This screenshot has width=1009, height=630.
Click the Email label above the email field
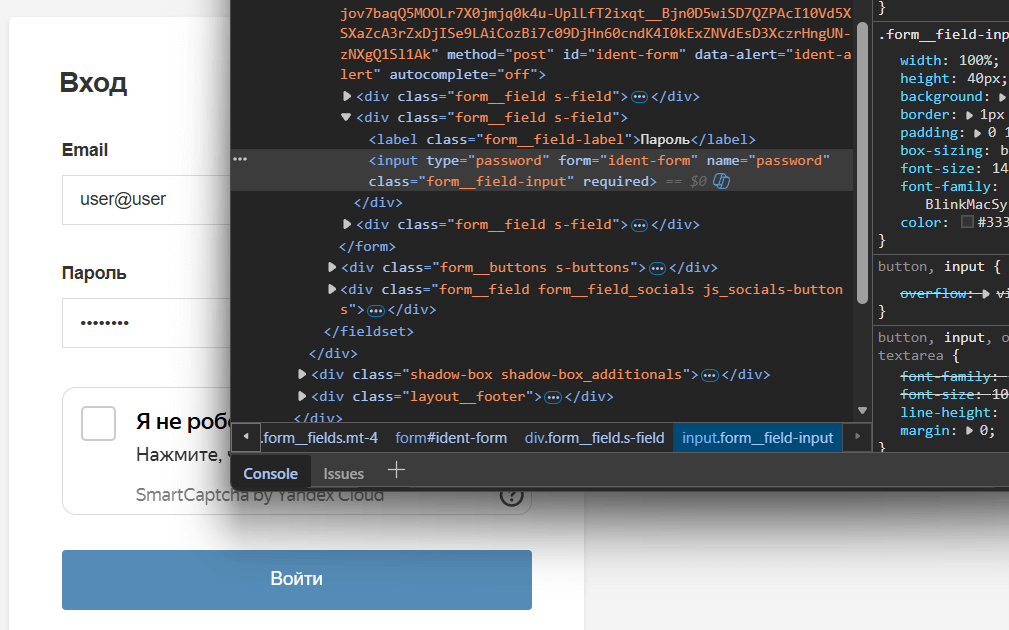coord(85,150)
